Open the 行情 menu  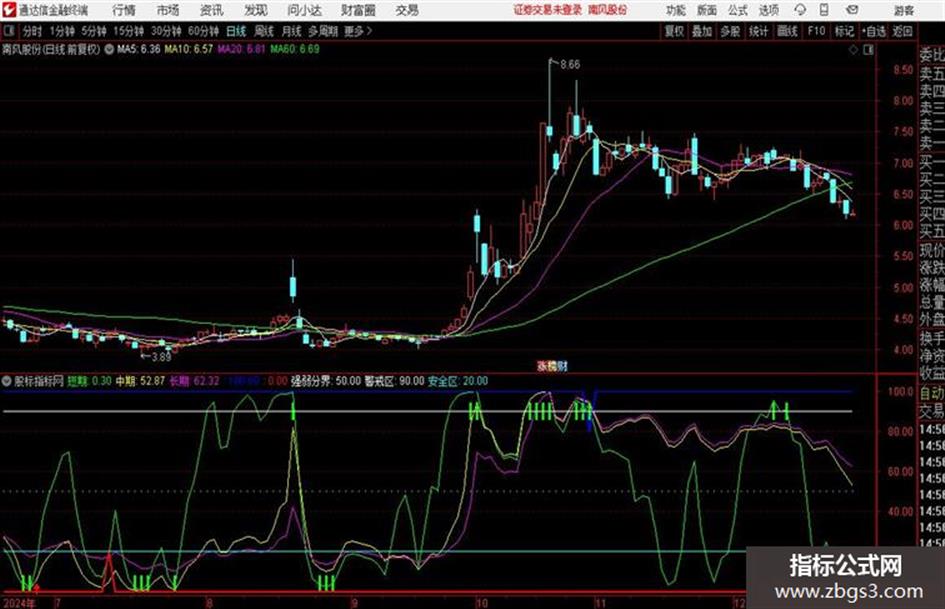(124, 10)
